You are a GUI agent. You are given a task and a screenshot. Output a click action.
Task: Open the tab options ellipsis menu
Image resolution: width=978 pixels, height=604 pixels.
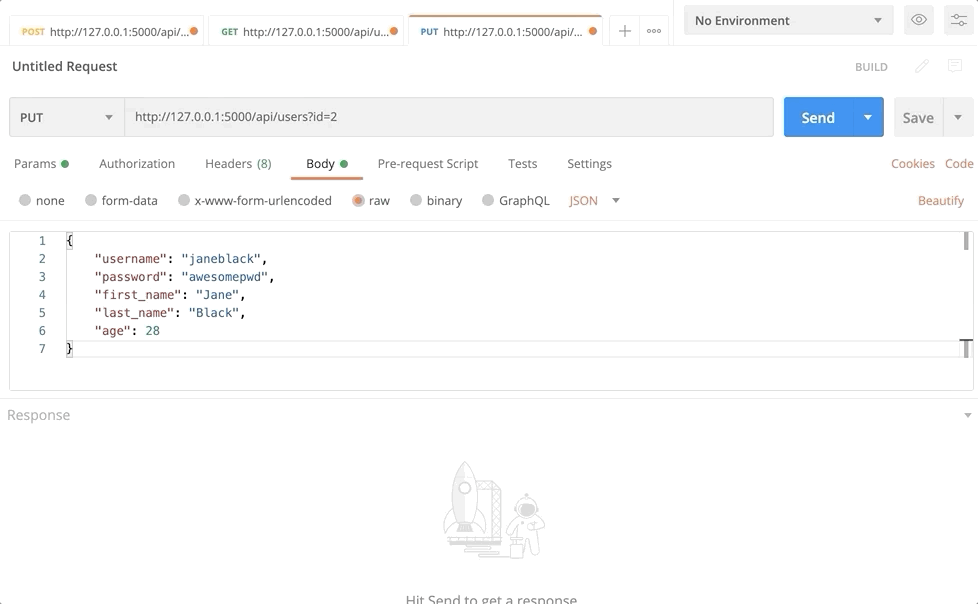click(654, 31)
